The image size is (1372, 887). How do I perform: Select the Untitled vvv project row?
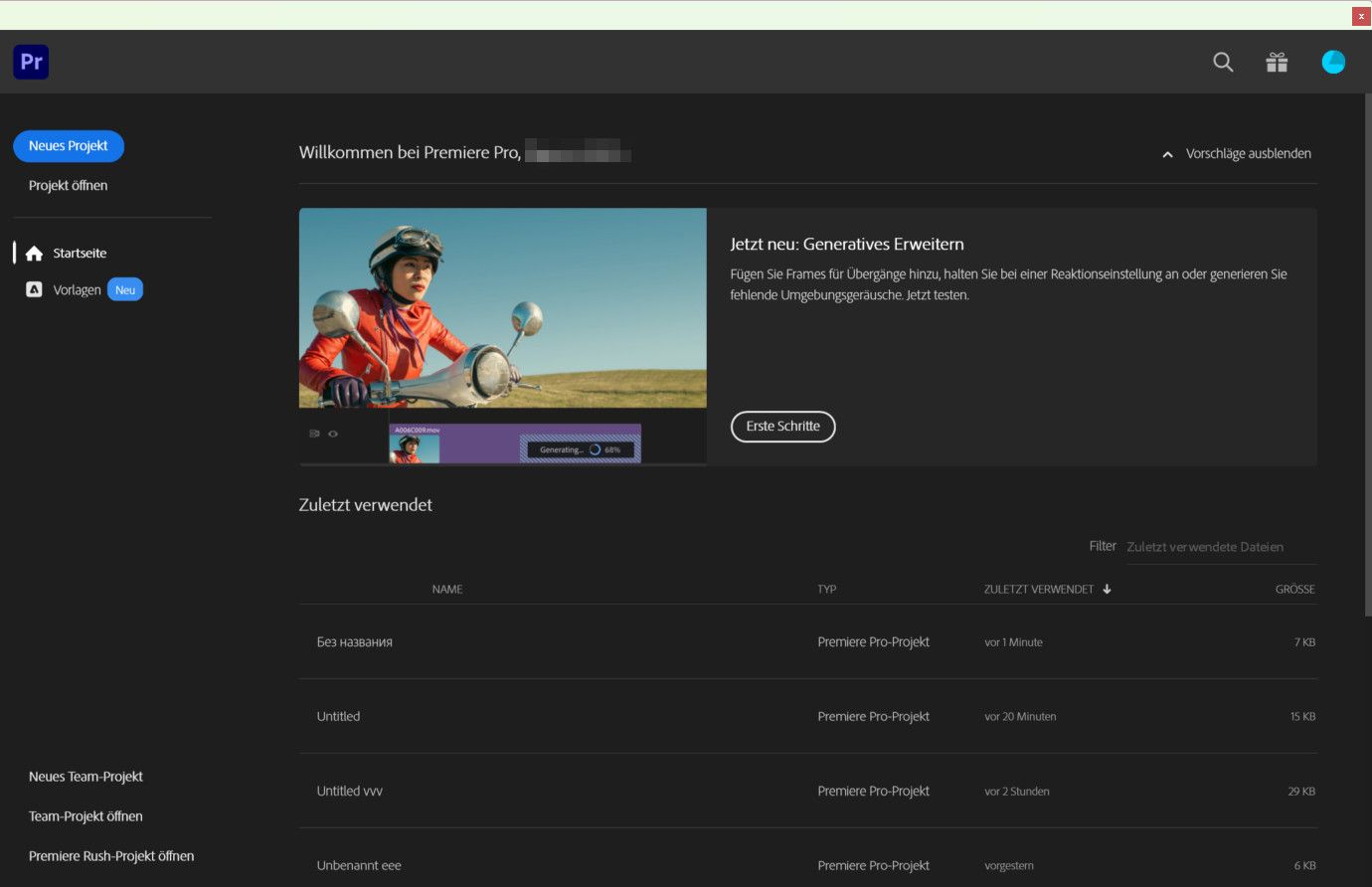click(350, 791)
